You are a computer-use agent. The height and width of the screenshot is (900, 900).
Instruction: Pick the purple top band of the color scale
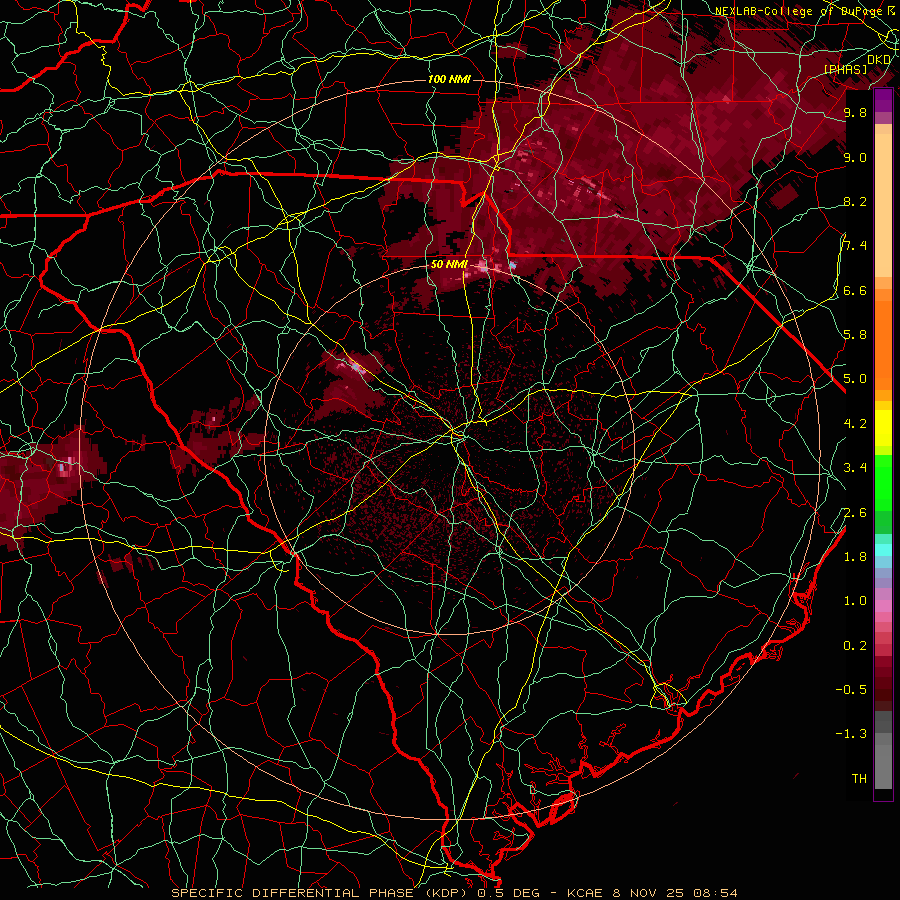[883, 100]
